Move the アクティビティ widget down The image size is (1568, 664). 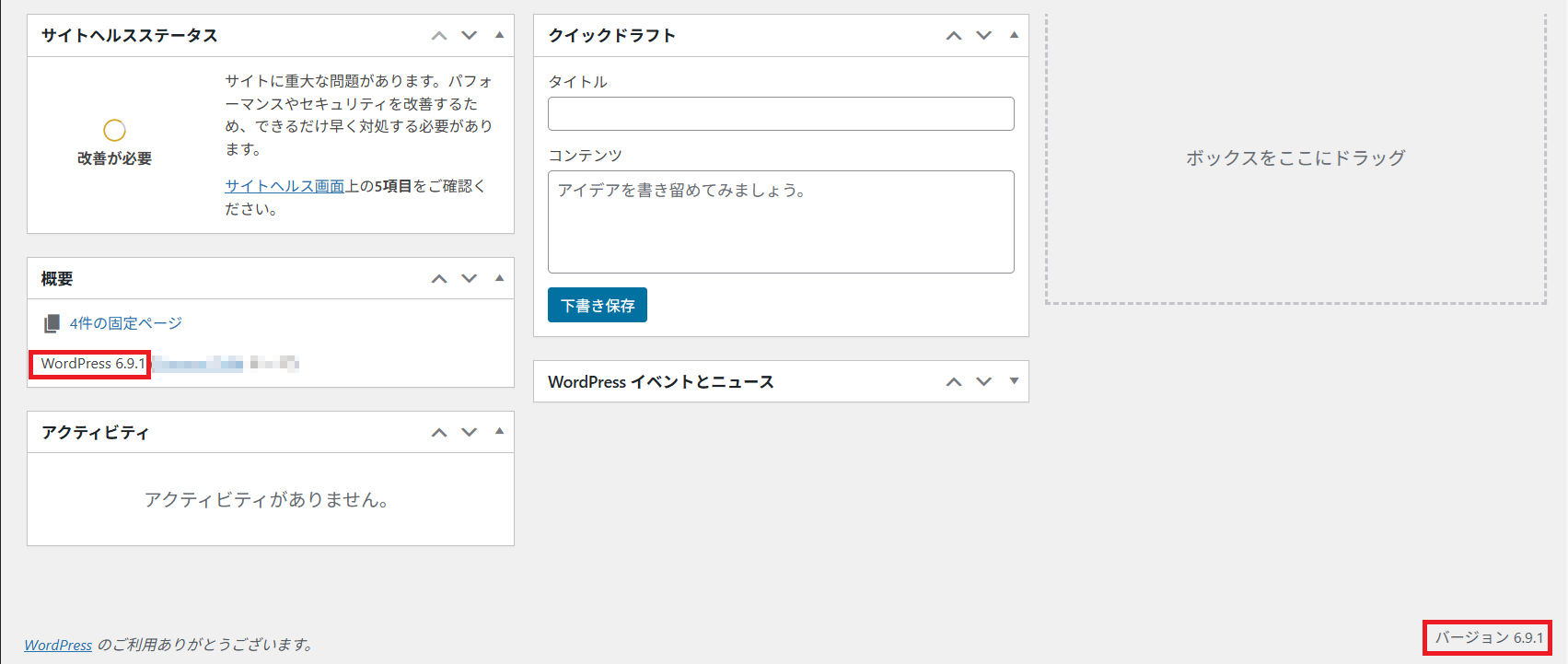[x=470, y=433]
